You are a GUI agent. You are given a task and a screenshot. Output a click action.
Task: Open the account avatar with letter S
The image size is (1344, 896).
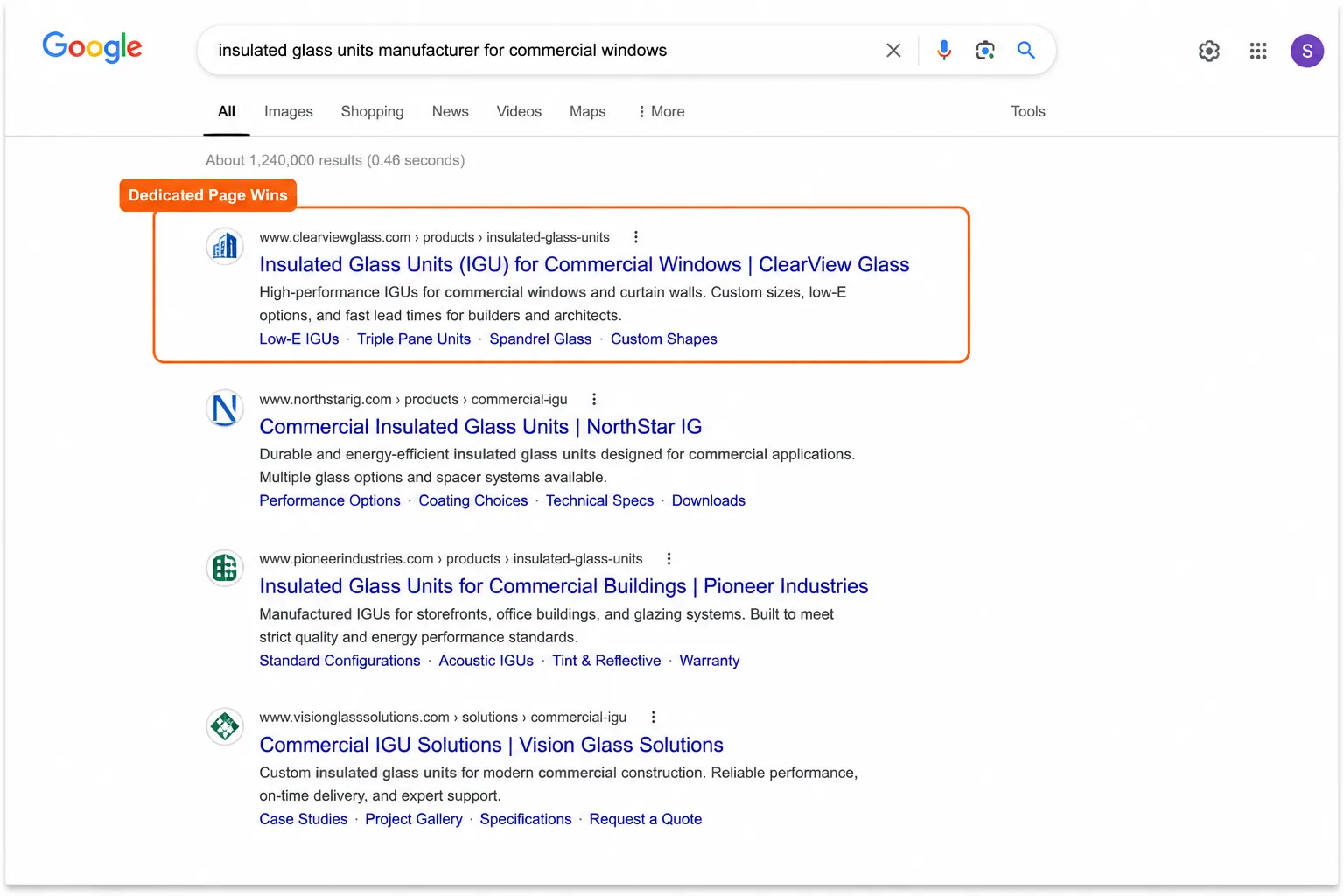click(1306, 51)
